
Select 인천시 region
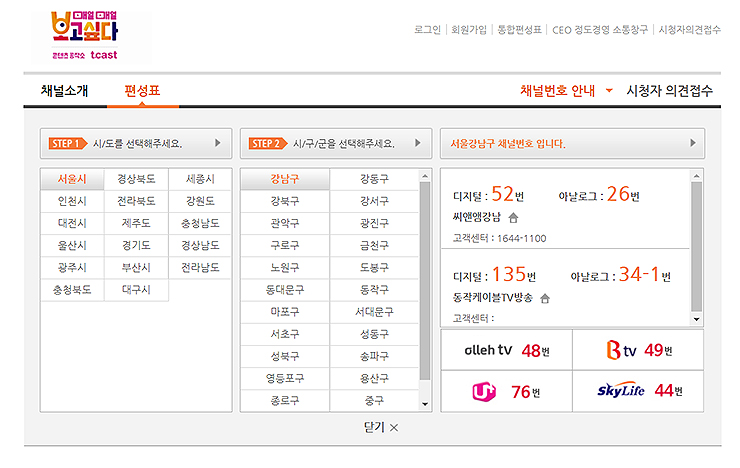pos(72,201)
